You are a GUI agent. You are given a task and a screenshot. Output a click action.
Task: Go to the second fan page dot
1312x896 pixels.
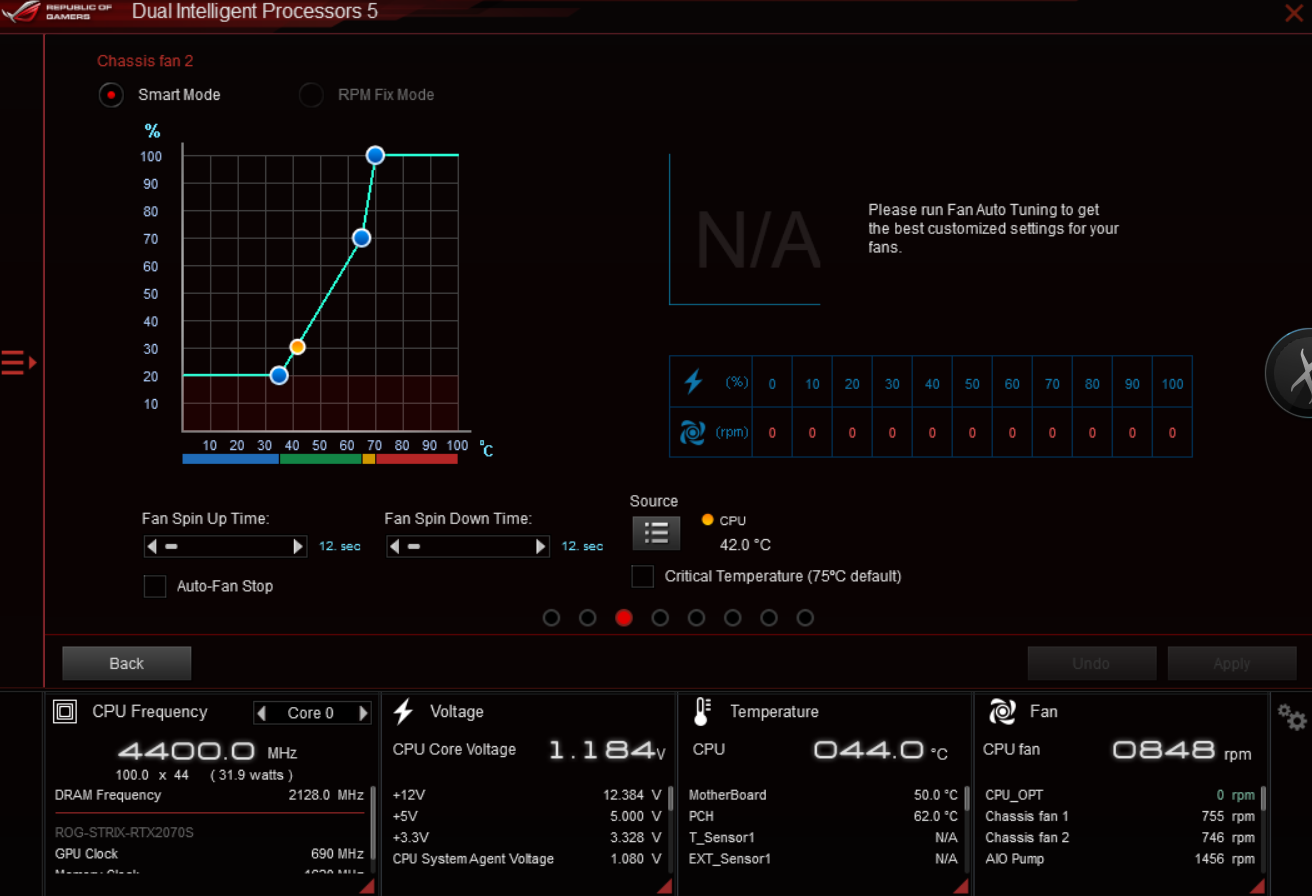pyautogui.click(x=588, y=618)
